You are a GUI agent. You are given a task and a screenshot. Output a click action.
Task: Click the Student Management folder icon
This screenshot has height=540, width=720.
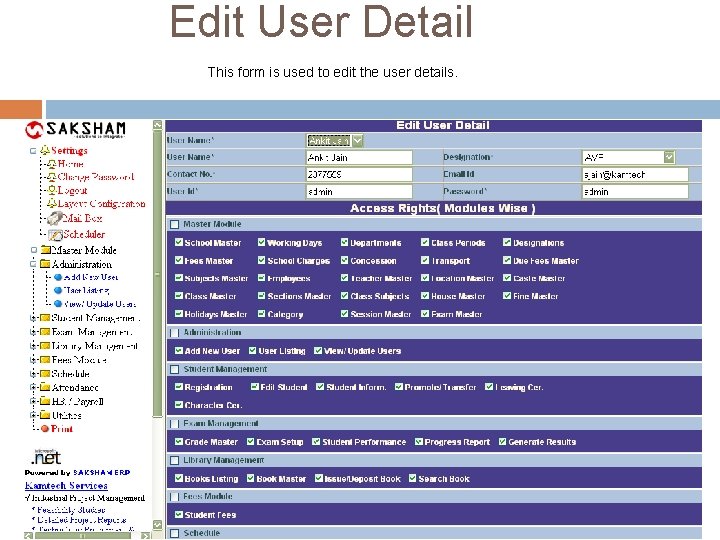point(45,318)
